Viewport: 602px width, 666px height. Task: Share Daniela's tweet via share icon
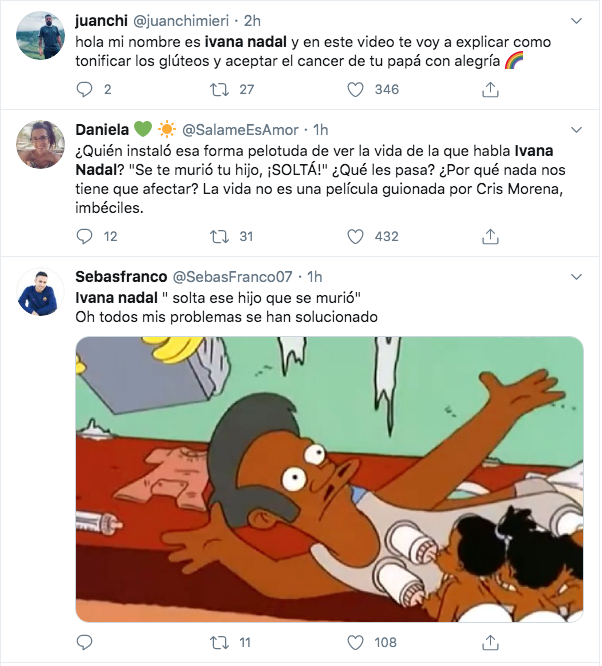coord(490,236)
